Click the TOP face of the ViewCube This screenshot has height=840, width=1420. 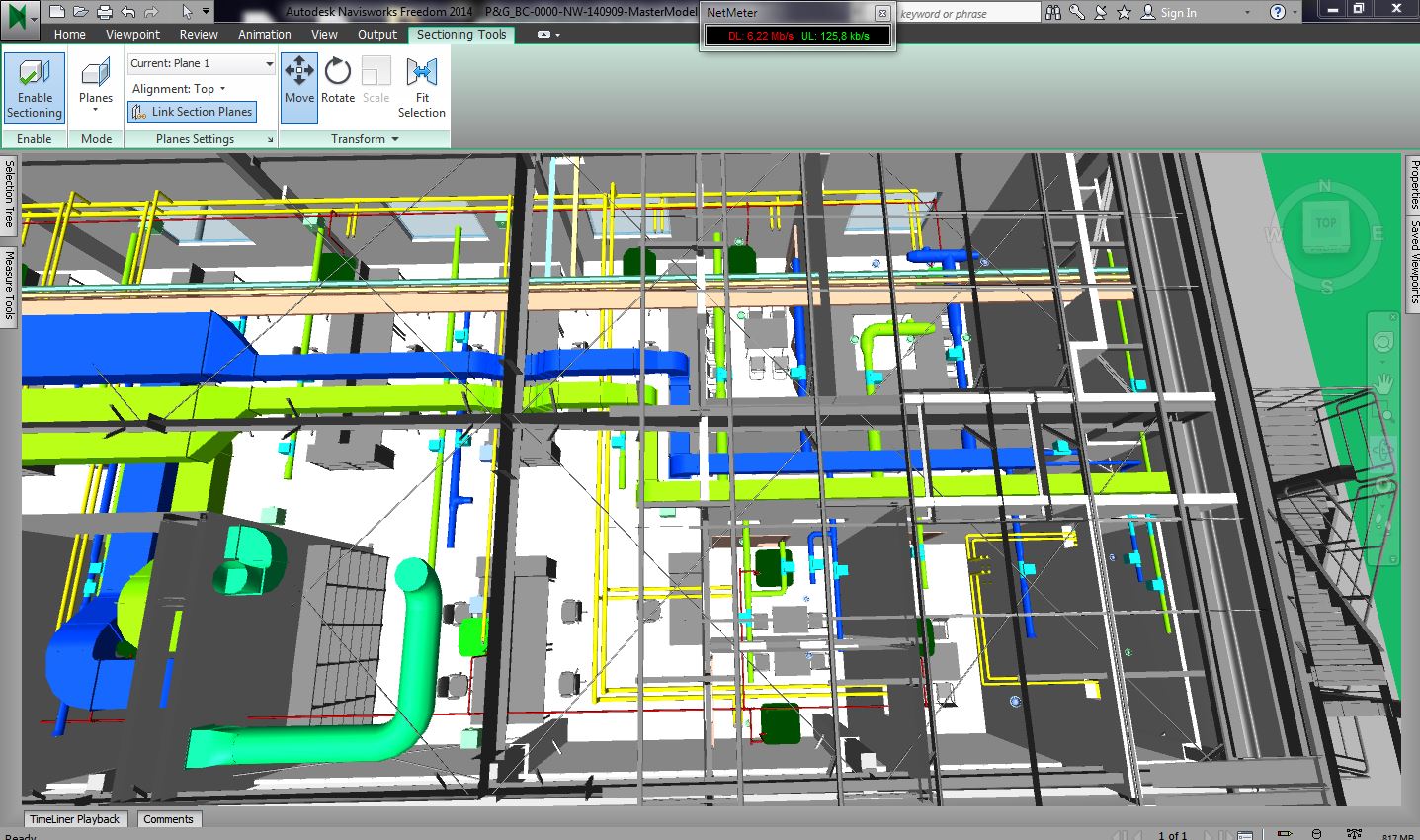coord(1325,224)
